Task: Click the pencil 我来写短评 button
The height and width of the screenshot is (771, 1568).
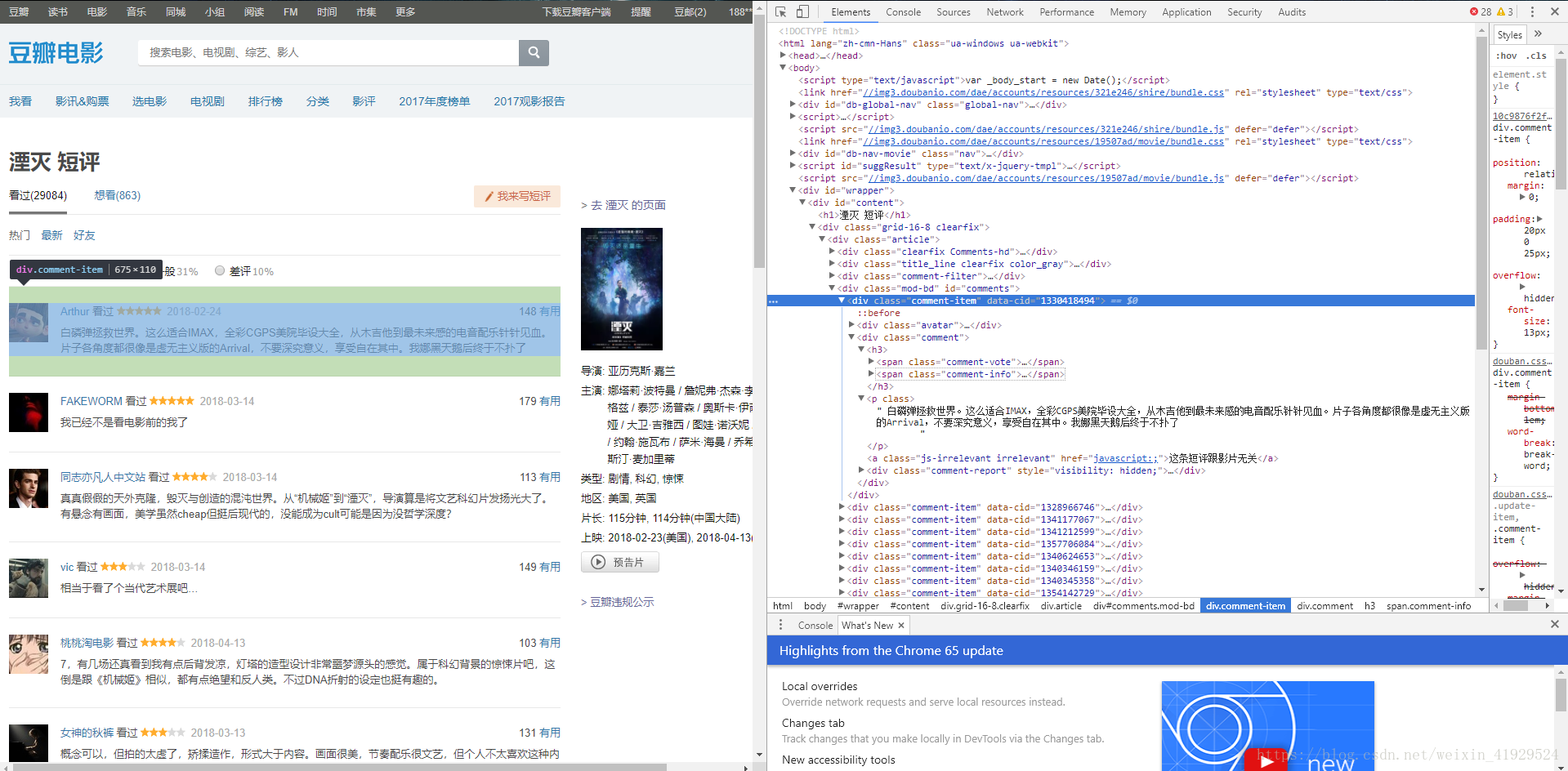Action: [517, 196]
